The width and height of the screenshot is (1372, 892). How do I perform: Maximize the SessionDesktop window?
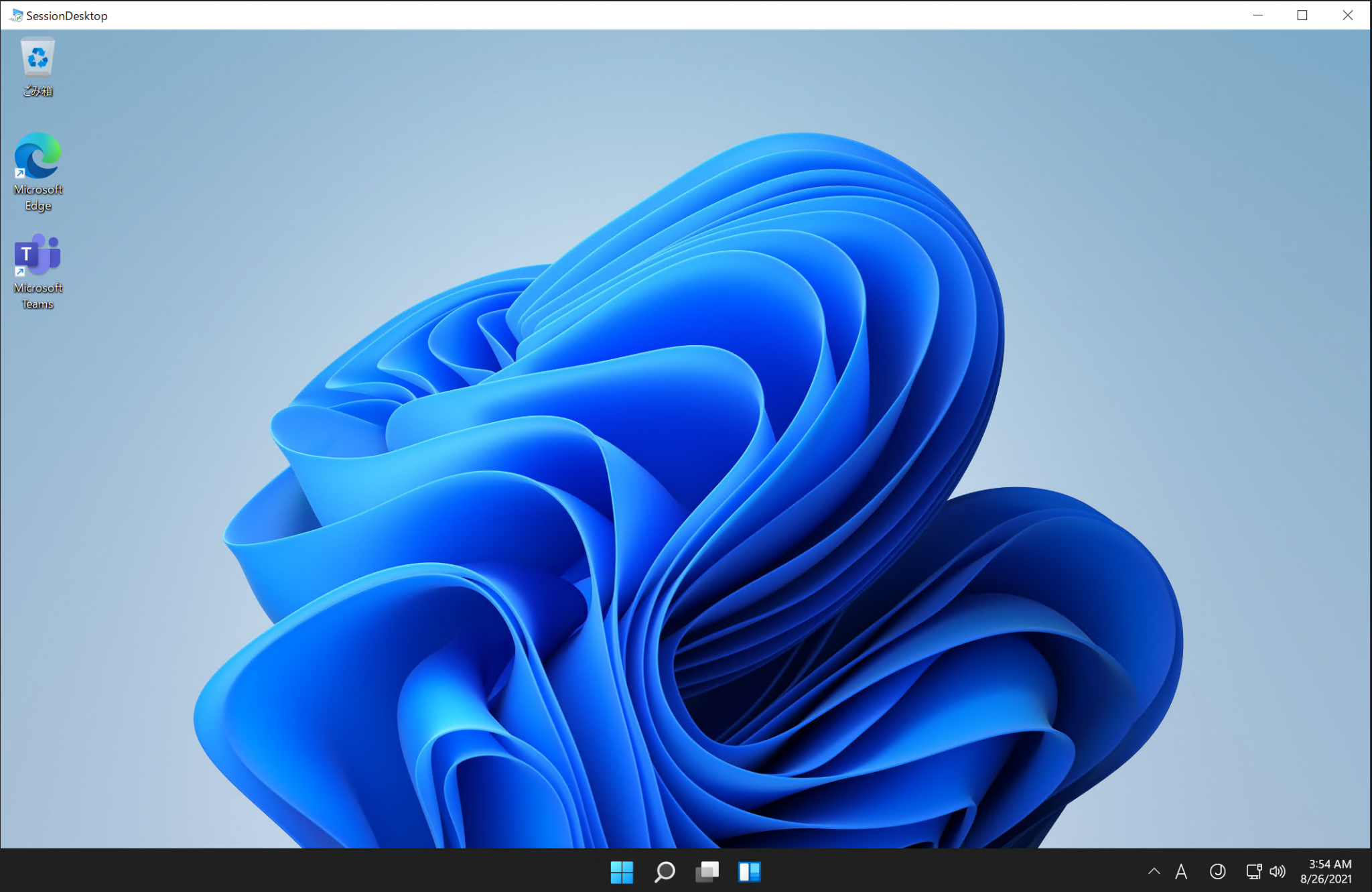click(1302, 15)
